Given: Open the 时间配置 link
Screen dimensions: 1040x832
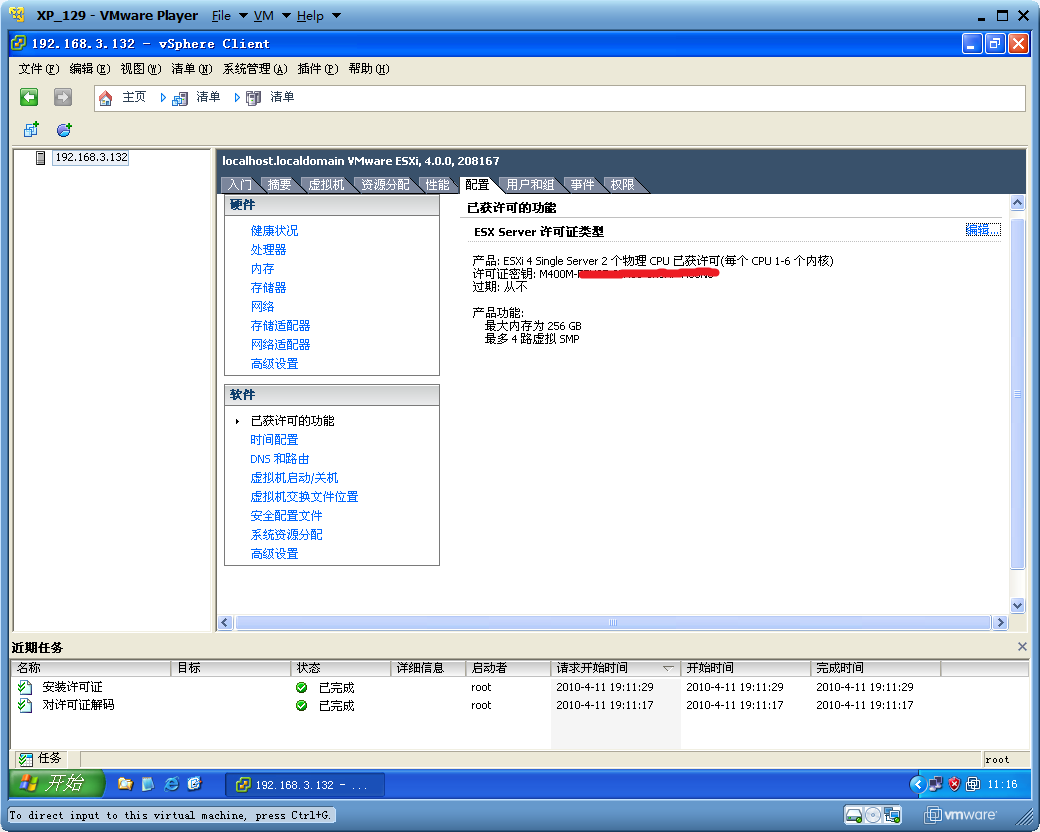Looking at the screenshot, I should (275, 440).
